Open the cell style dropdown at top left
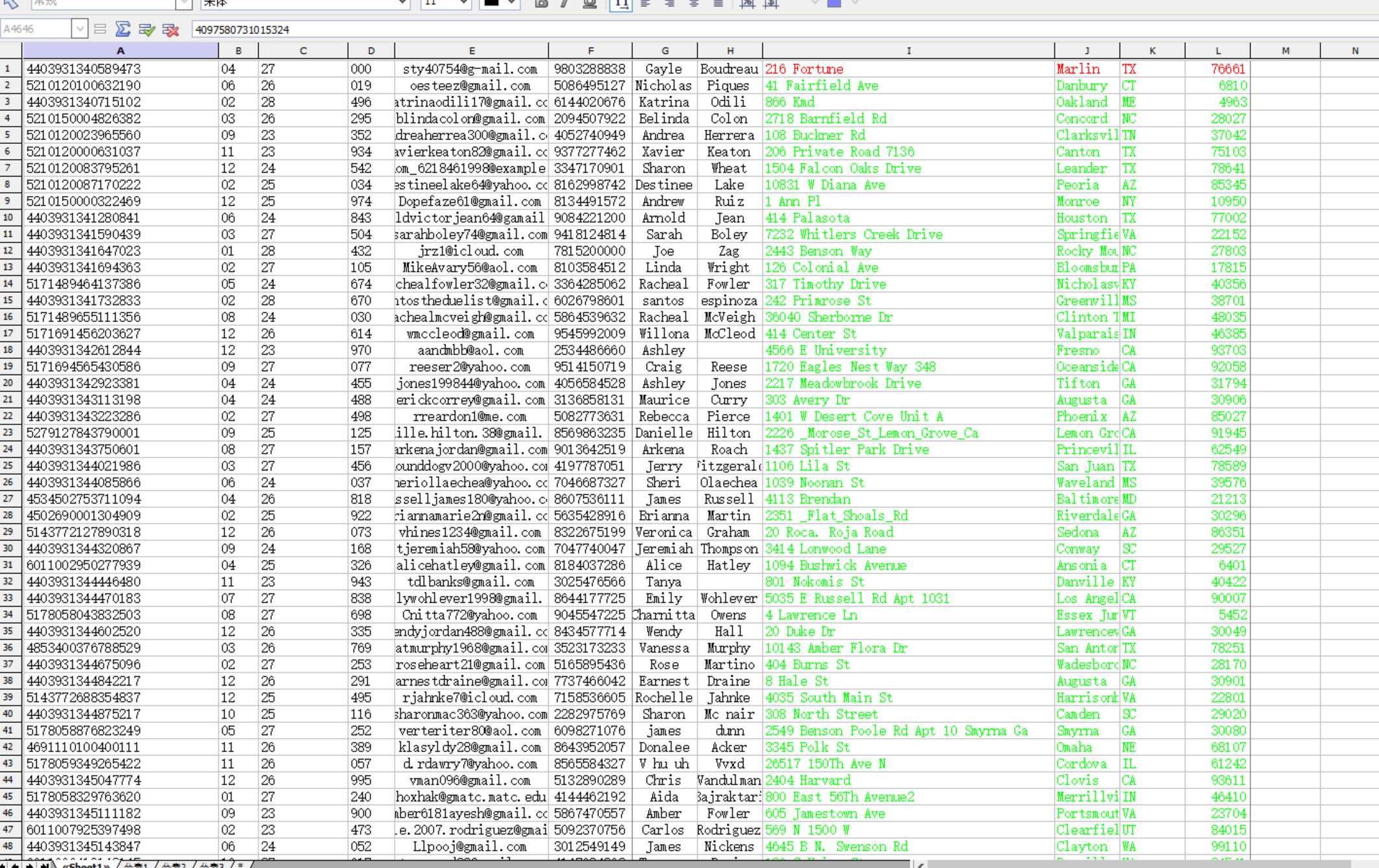Screen dimensions: 1379x868 [x=184, y=3]
